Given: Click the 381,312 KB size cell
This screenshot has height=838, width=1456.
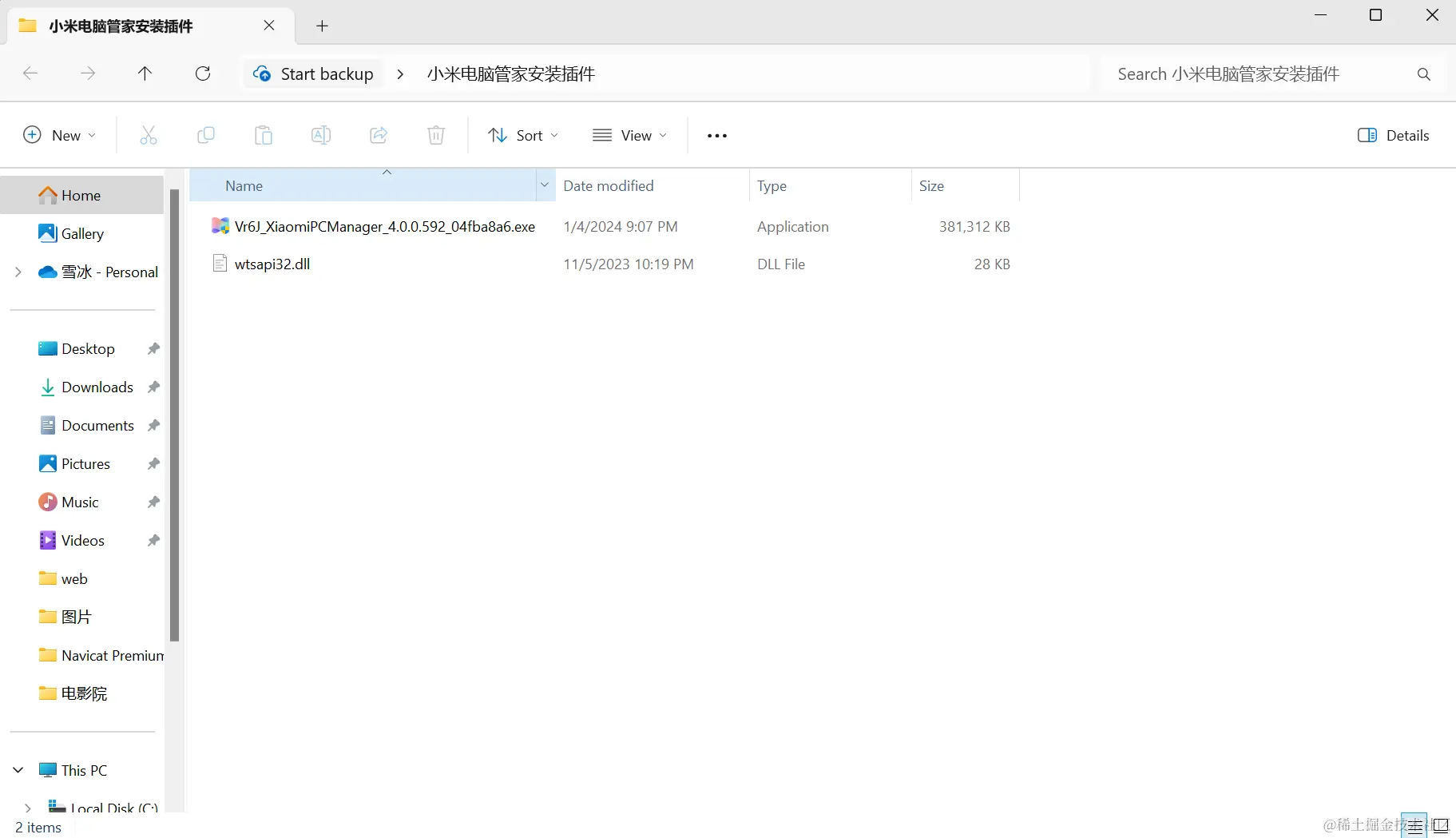Looking at the screenshot, I should [974, 227].
